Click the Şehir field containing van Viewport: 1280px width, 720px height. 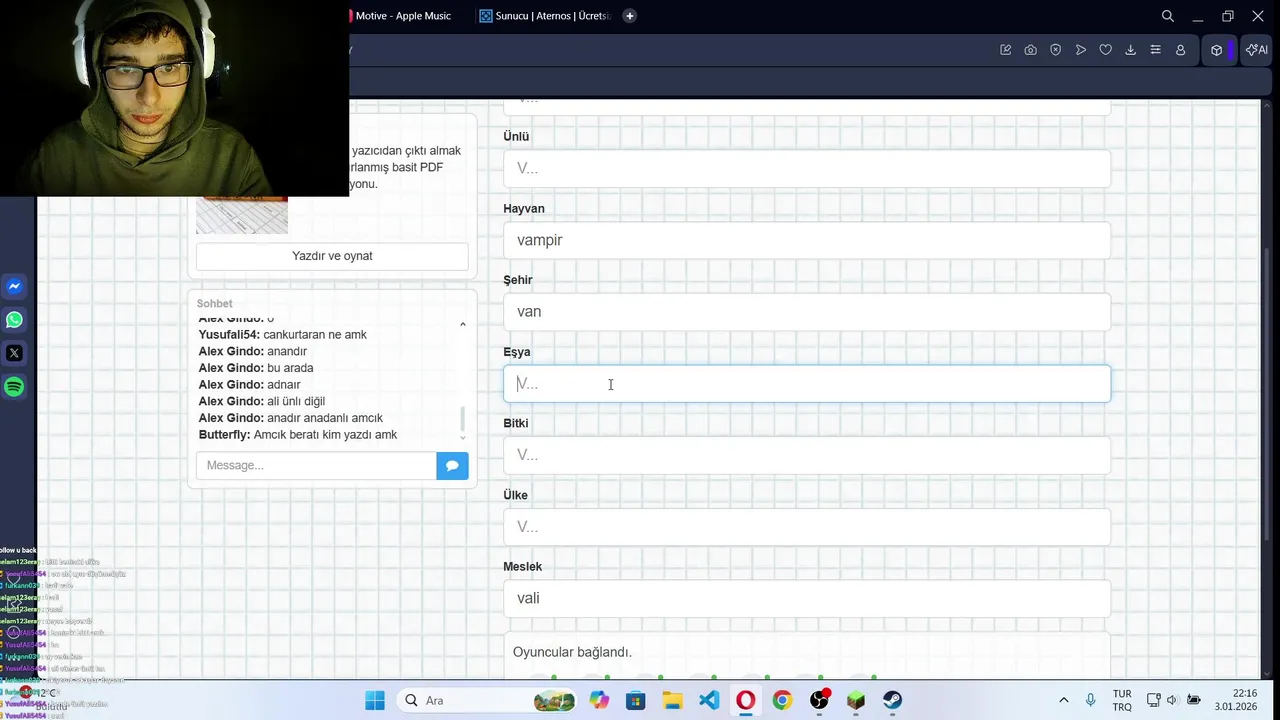tap(807, 312)
